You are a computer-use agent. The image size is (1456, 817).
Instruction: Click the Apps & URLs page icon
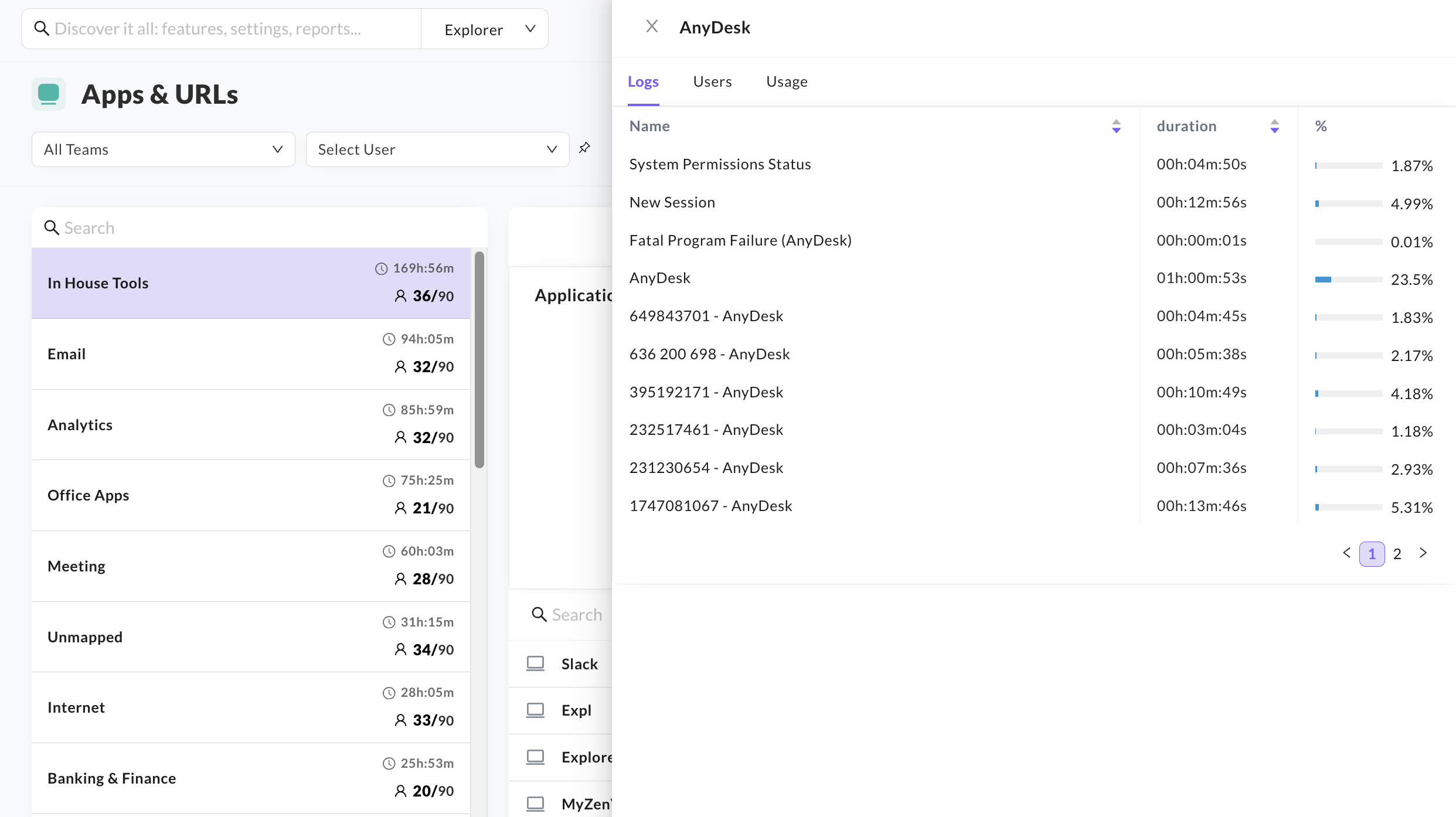pyautogui.click(x=49, y=94)
